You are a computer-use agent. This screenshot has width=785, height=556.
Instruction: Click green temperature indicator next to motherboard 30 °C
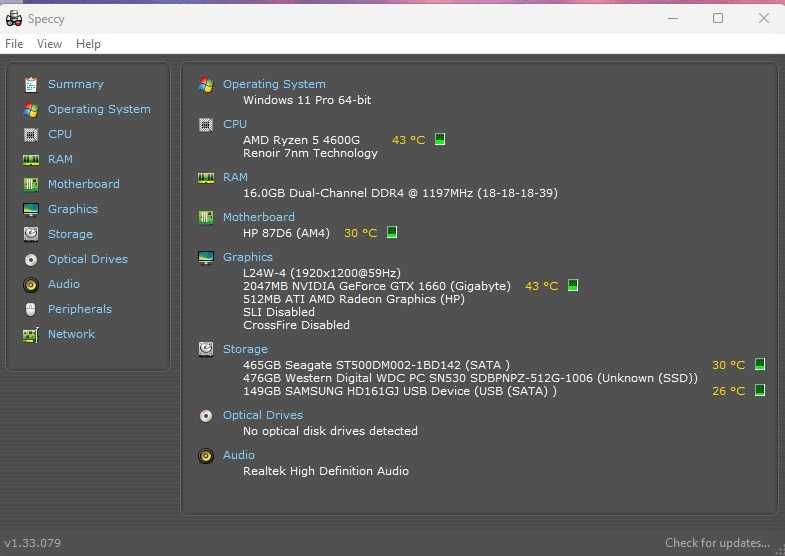[x=392, y=232]
